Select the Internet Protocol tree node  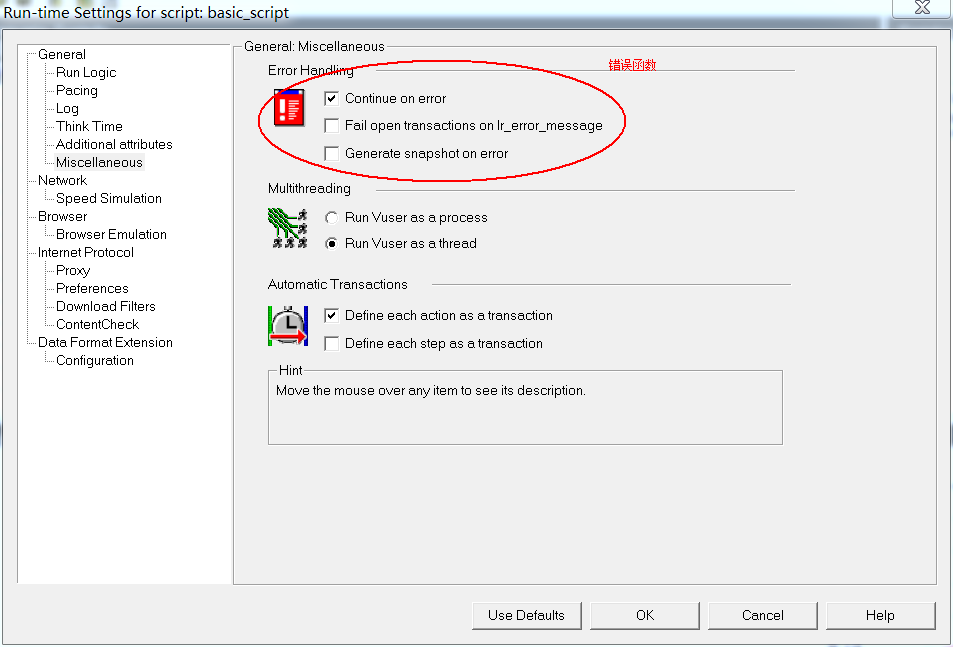tap(86, 252)
